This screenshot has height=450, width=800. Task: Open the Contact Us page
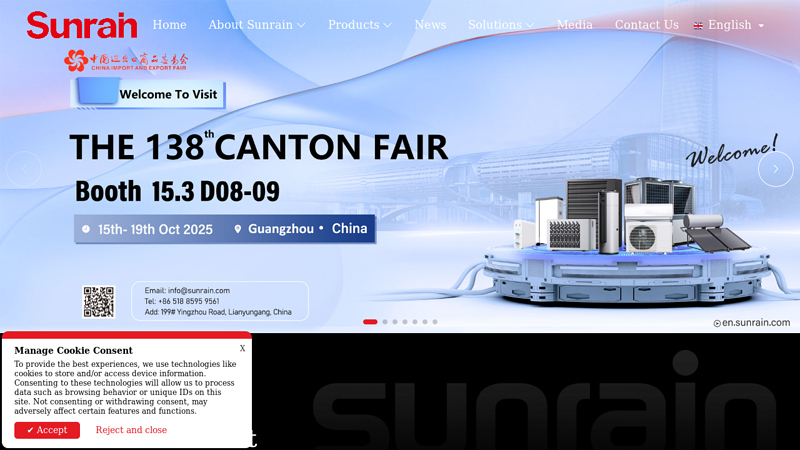click(x=646, y=25)
